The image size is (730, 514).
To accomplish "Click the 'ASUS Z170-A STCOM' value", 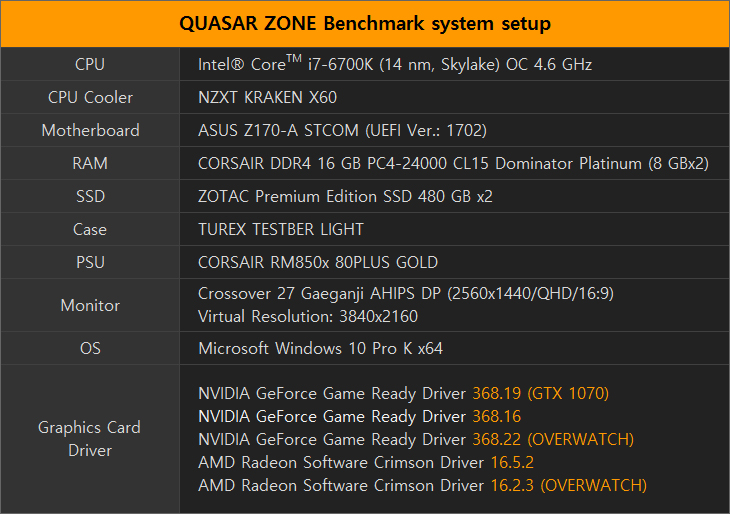I will [x=342, y=130].
